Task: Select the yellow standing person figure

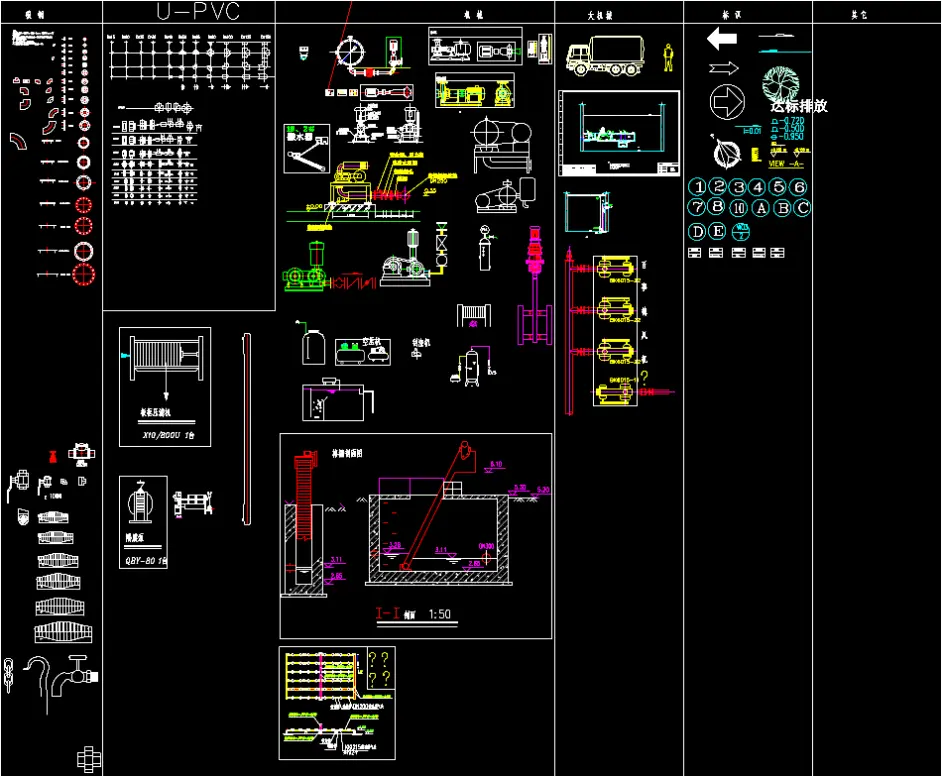Action: click(x=668, y=58)
